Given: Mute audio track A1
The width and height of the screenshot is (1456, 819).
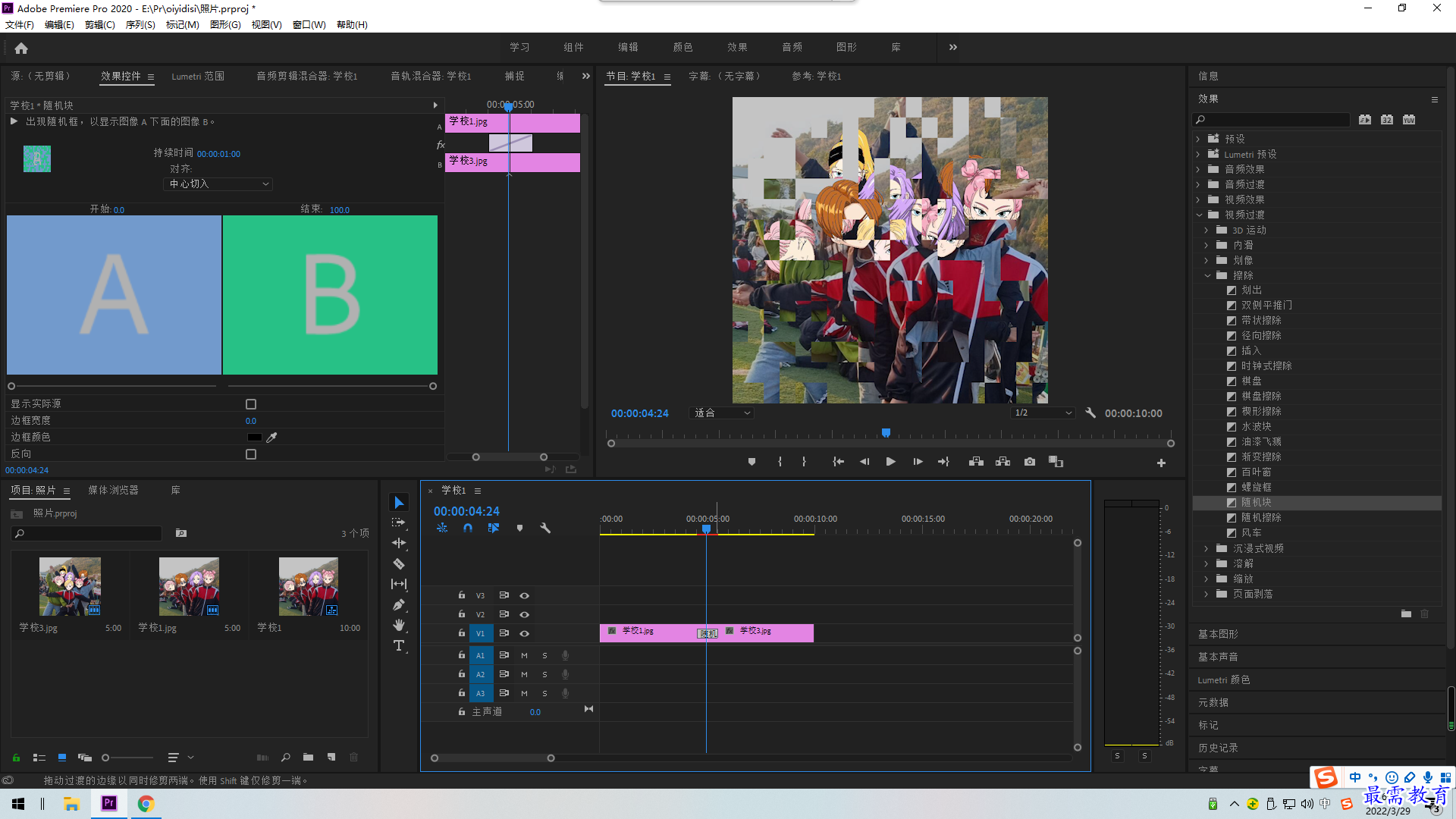Looking at the screenshot, I should (x=524, y=655).
